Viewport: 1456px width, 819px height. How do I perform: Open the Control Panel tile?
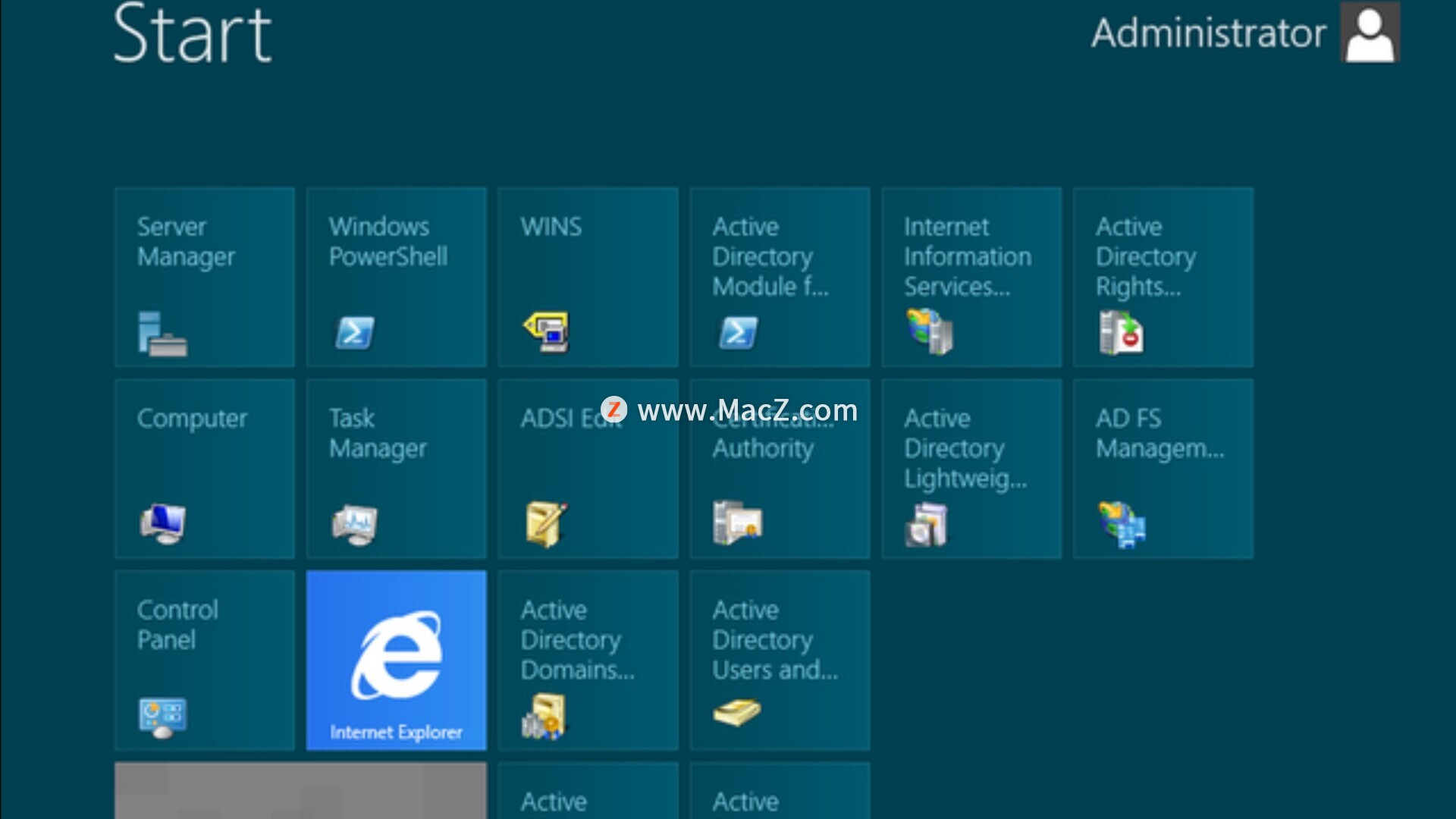coord(205,661)
